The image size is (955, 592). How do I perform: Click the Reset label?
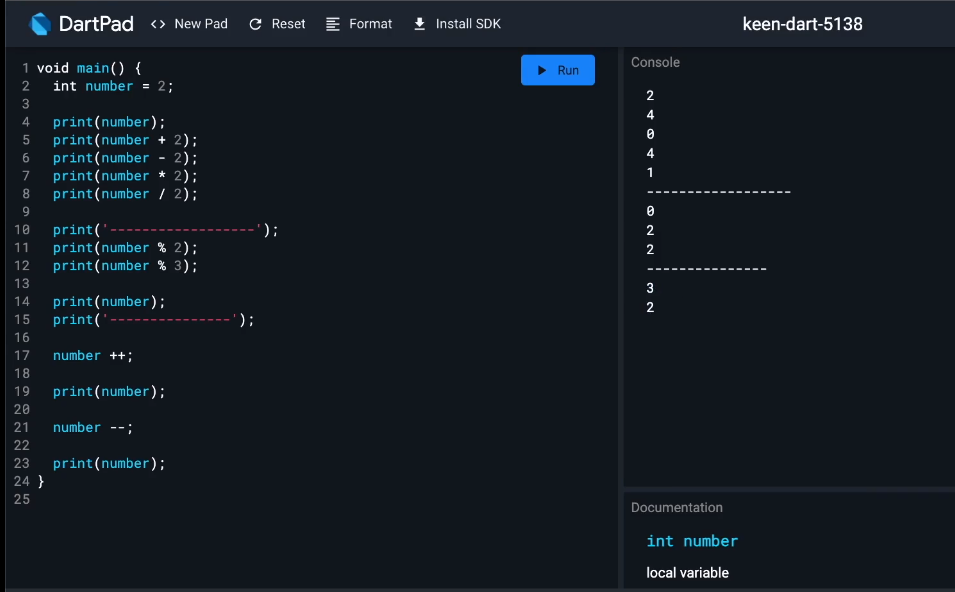click(288, 24)
